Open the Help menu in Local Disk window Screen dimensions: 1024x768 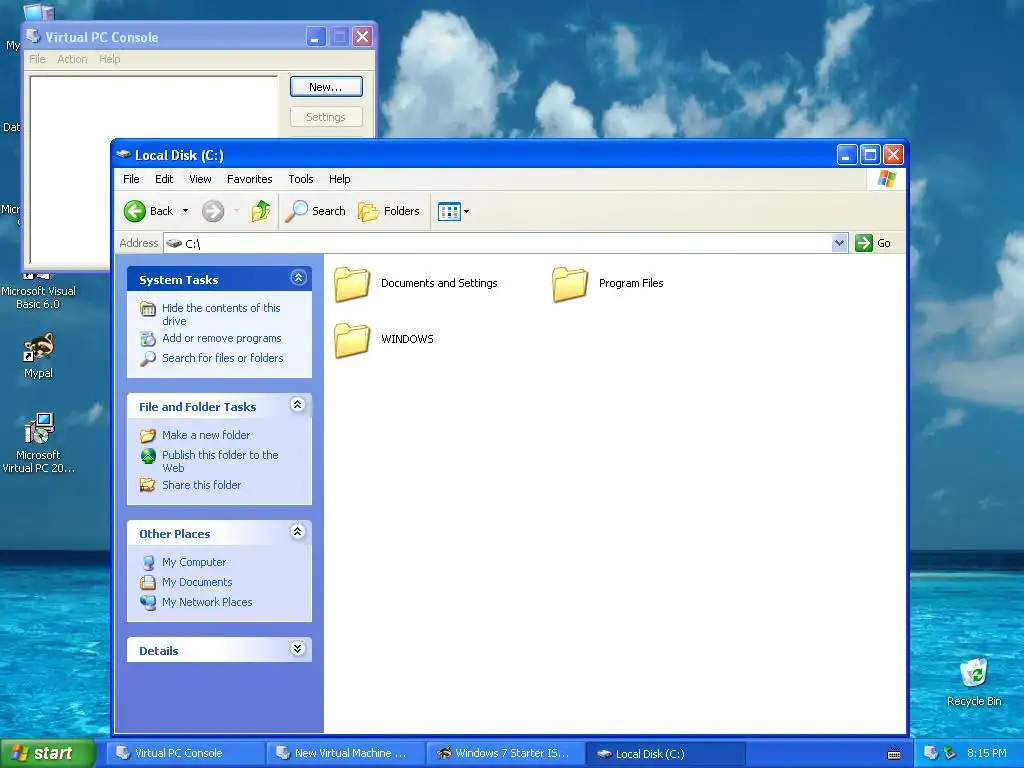click(x=340, y=179)
